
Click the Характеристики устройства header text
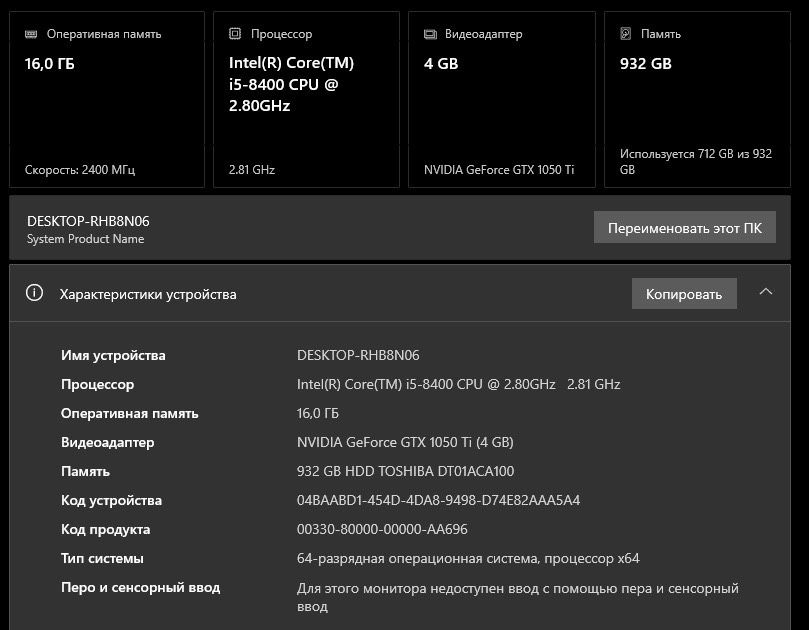click(148, 294)
